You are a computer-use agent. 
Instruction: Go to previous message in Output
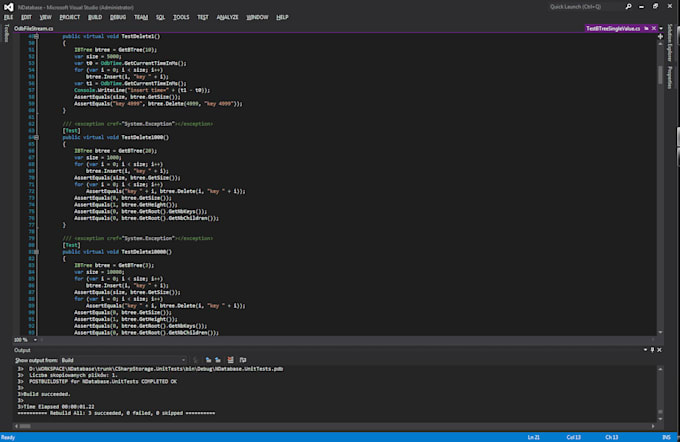[209, 360]
